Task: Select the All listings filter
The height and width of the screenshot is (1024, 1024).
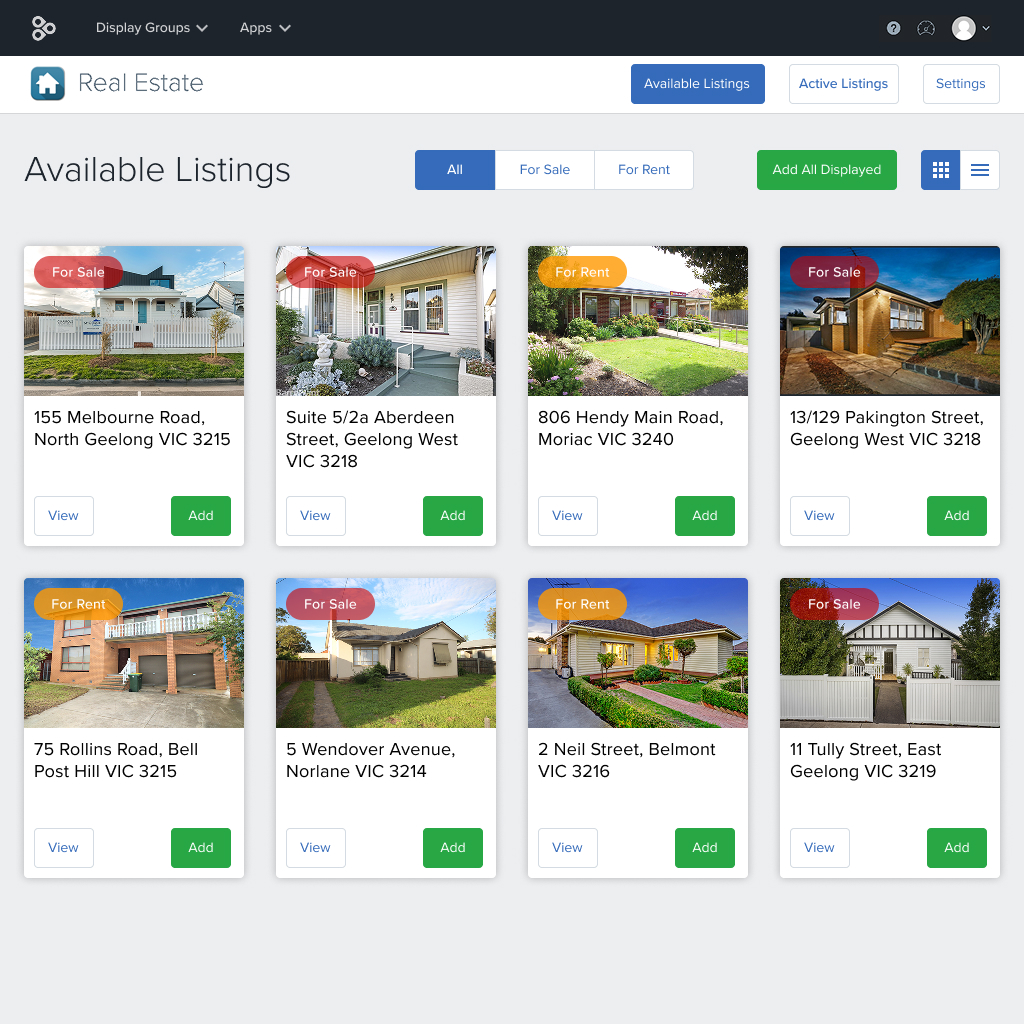Action: coord(455,170)
